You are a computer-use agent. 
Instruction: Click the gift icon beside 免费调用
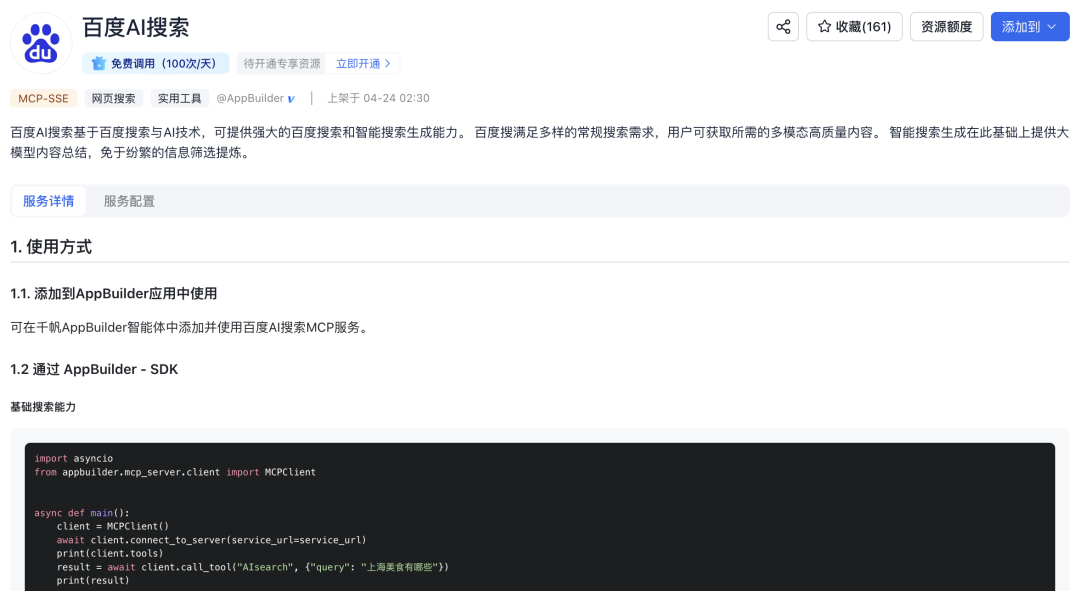(x=98, y=63)
